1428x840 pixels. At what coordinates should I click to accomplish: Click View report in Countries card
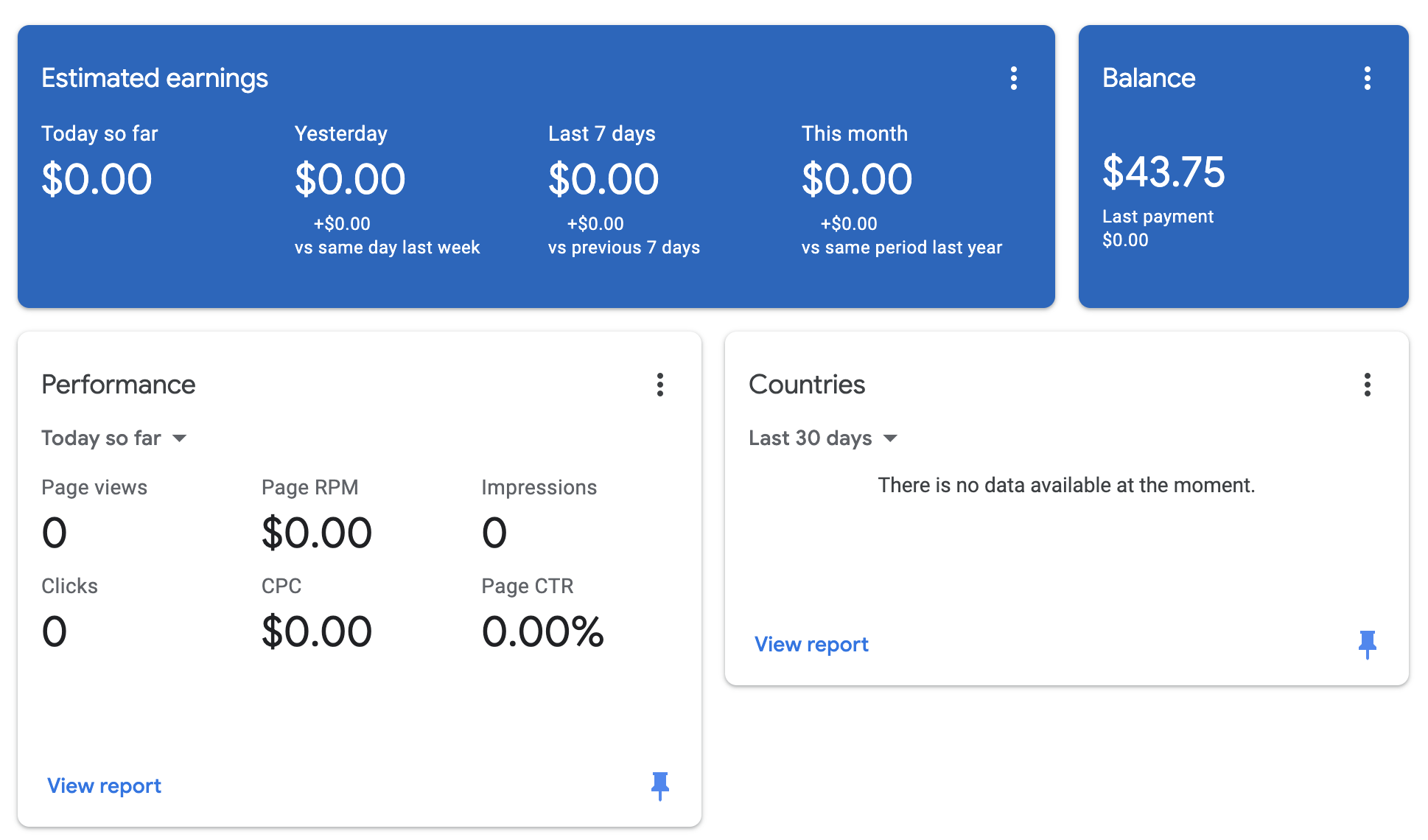pos(811,644)
